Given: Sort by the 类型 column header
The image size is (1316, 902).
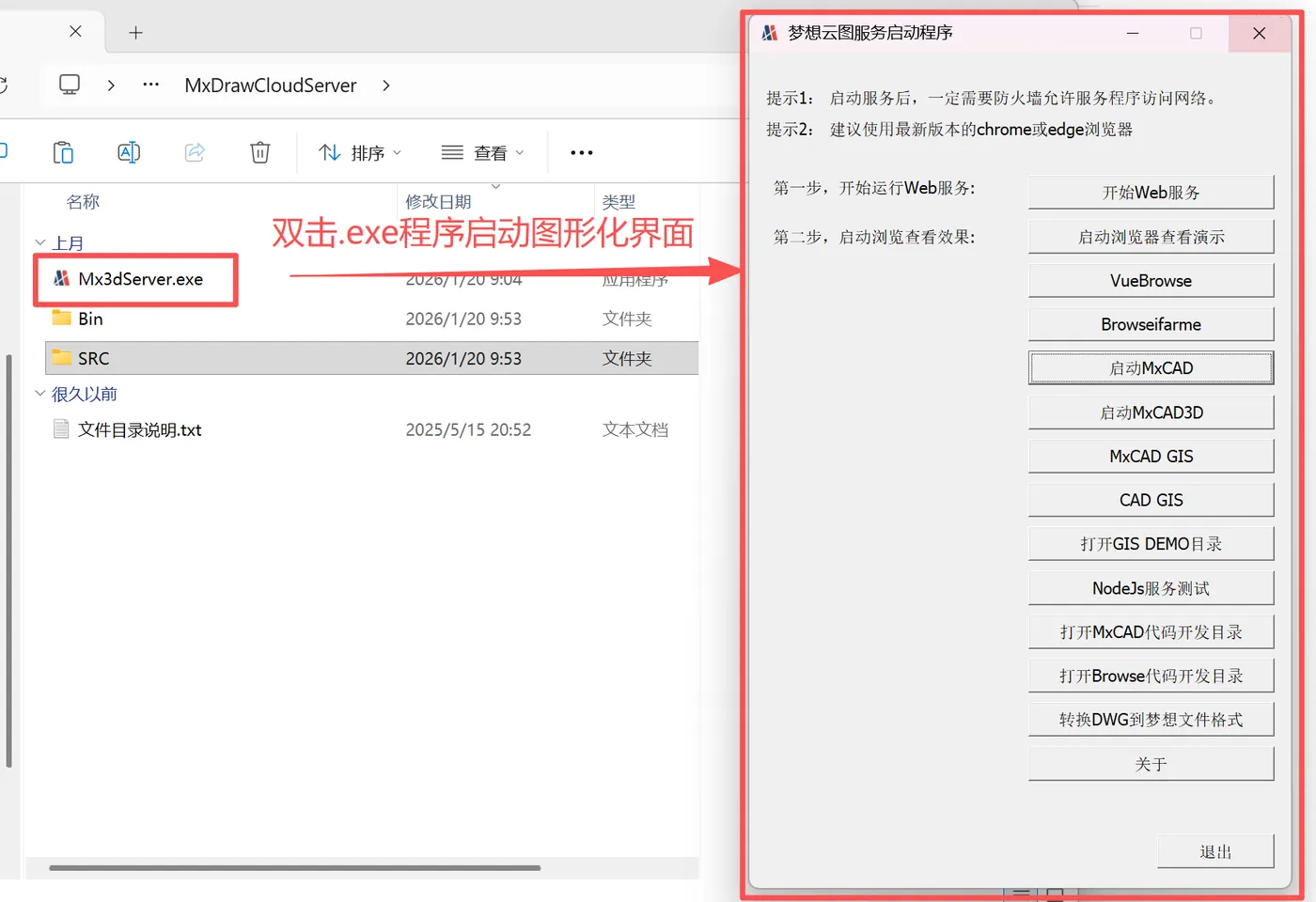Looking at the screenshot, I should point(619,202).
